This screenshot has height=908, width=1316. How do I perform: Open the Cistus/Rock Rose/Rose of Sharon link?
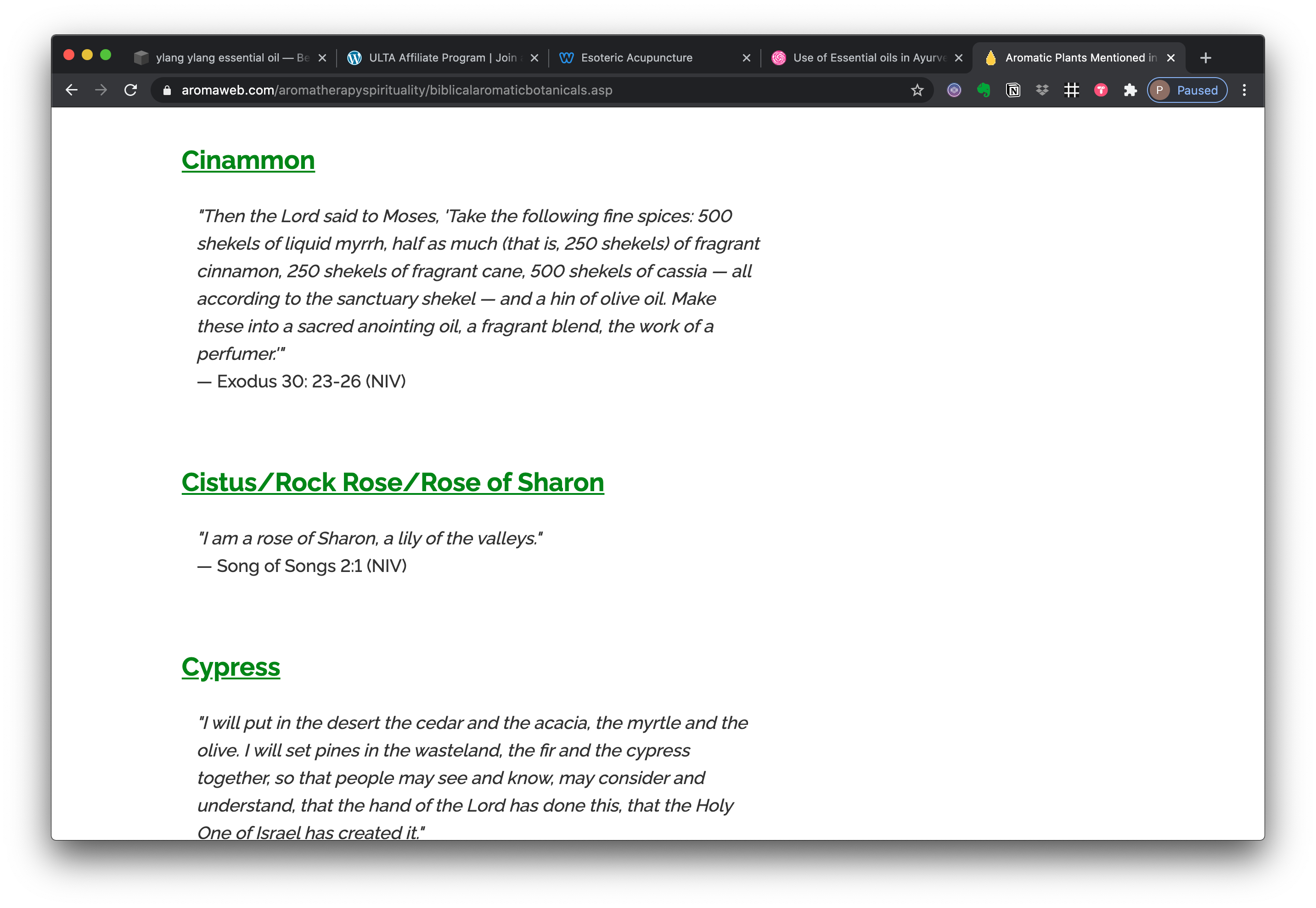[393, 482]
